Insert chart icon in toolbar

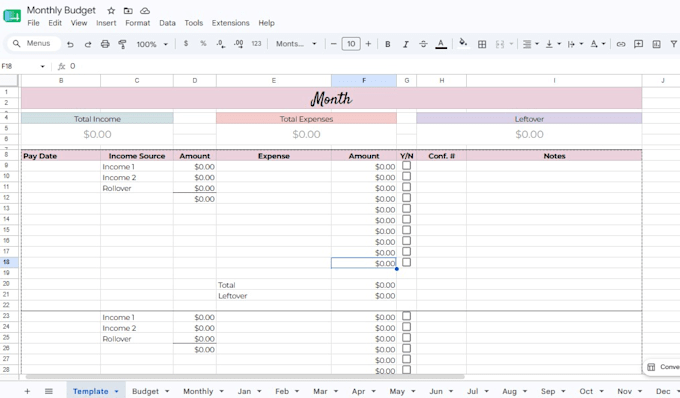pos(657,44)
